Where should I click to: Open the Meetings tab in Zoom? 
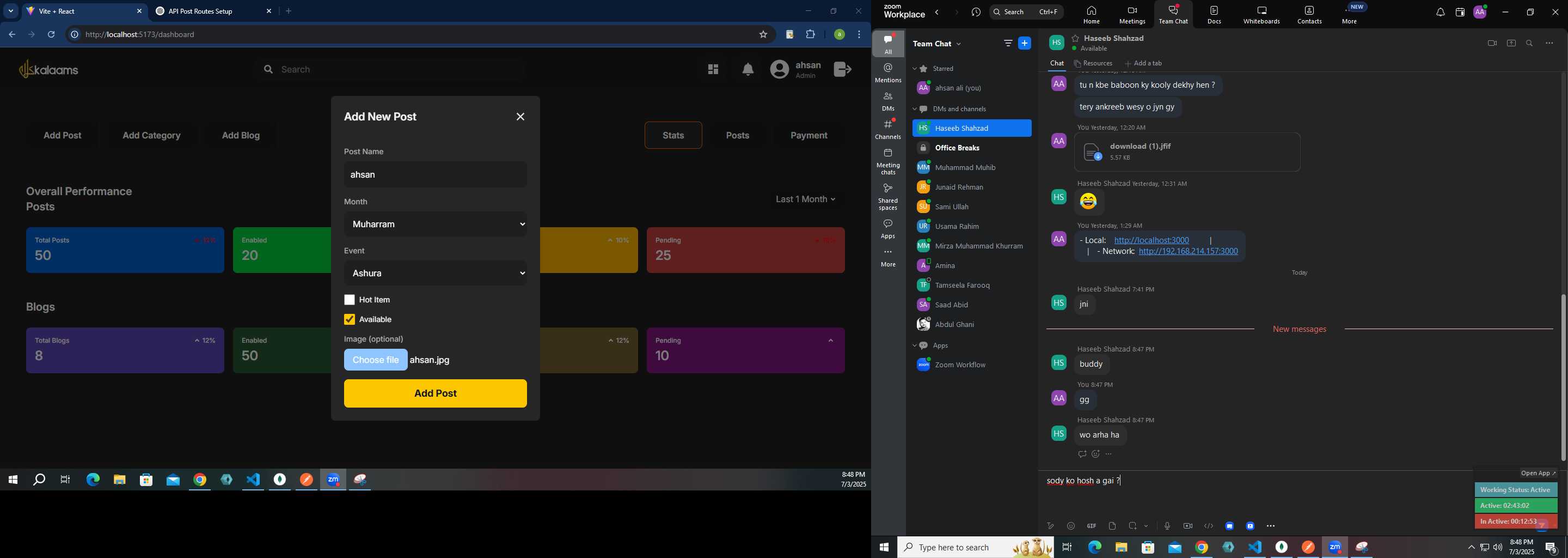coord(1131,15)
